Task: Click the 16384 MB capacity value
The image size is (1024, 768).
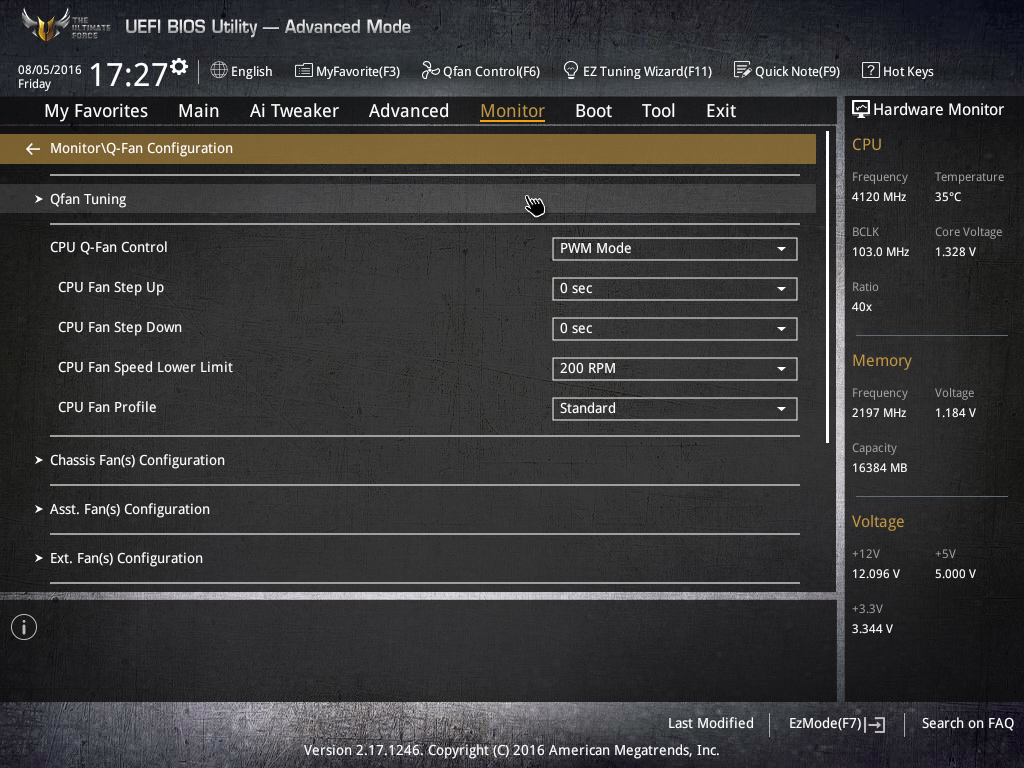Action: (x=880, y=468)
